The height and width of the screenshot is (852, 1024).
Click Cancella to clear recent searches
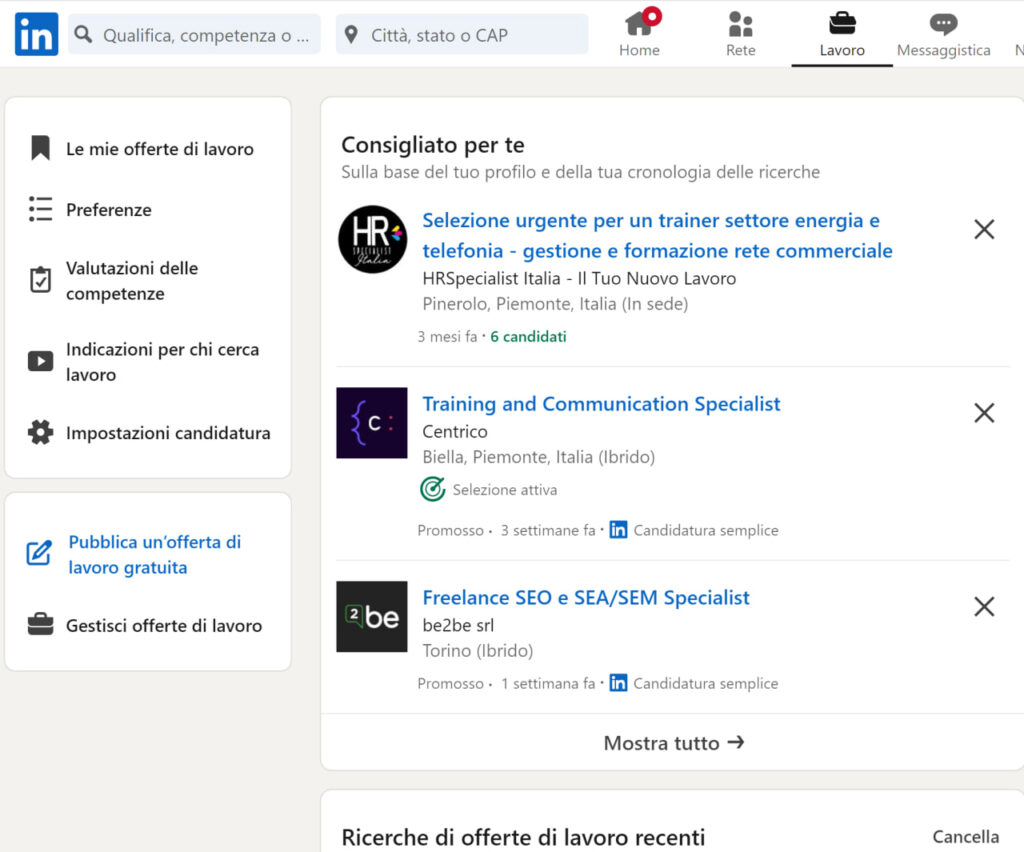[965, 836]
